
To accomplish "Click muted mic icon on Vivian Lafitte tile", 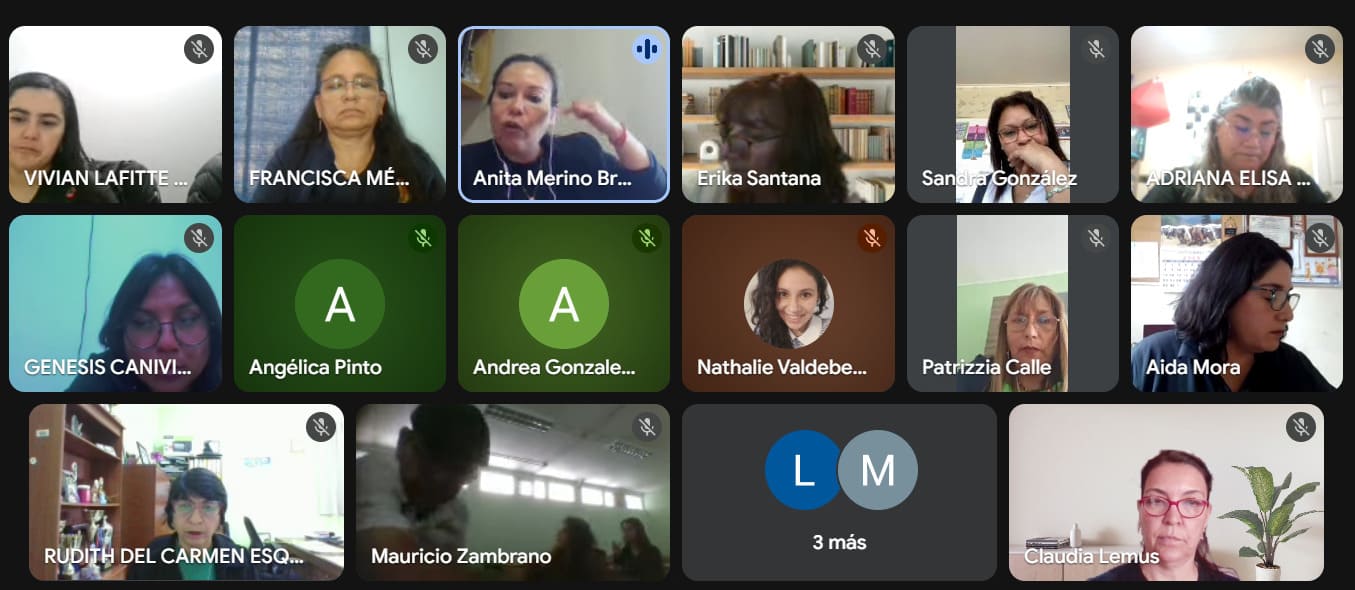I will point(199,49).
